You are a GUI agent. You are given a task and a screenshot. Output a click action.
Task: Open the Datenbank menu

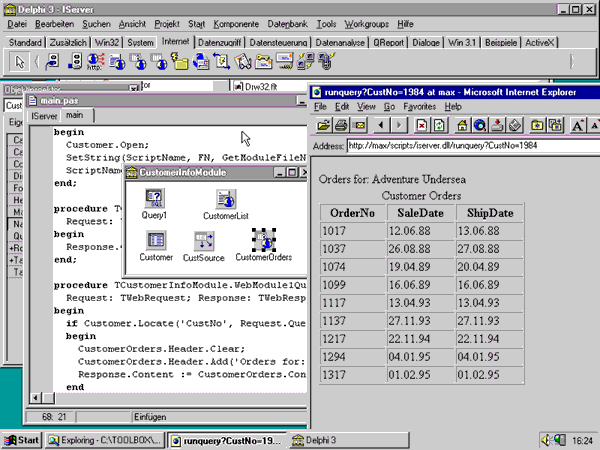tap(287, 24)
